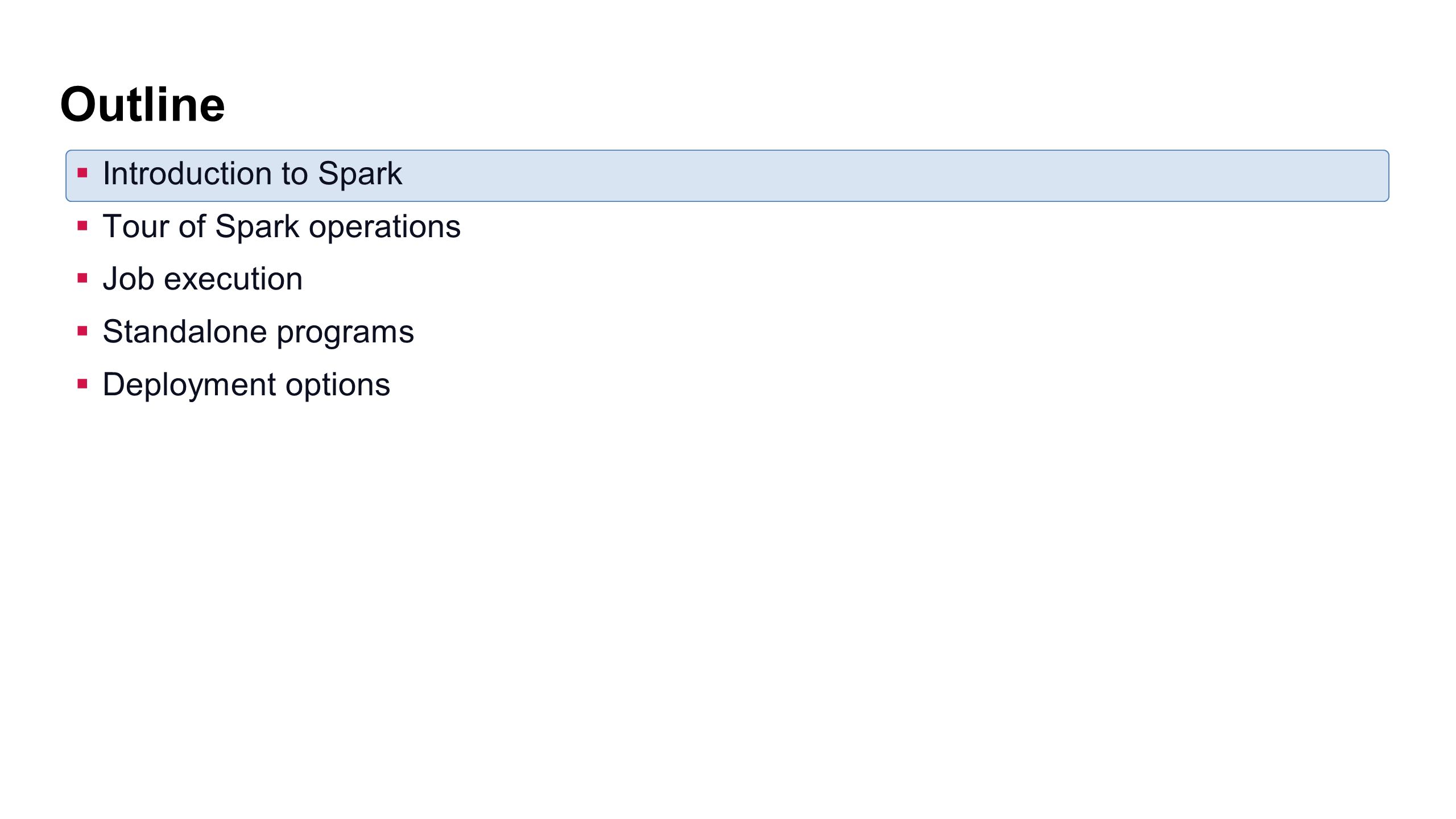
Task: Click red bullet marker beside Job execution
Action: pos(82,278)
